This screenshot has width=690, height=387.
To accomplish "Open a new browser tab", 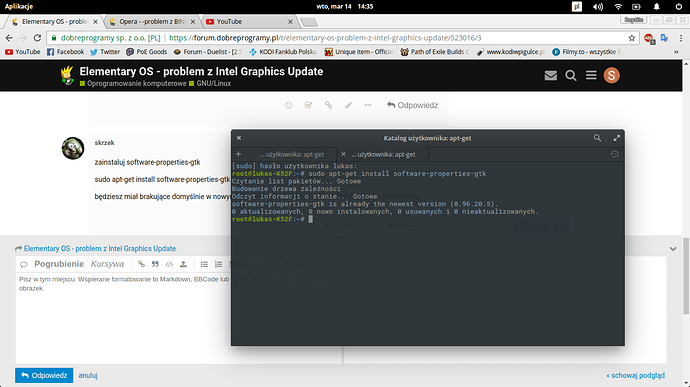I will tap(309, 22).
